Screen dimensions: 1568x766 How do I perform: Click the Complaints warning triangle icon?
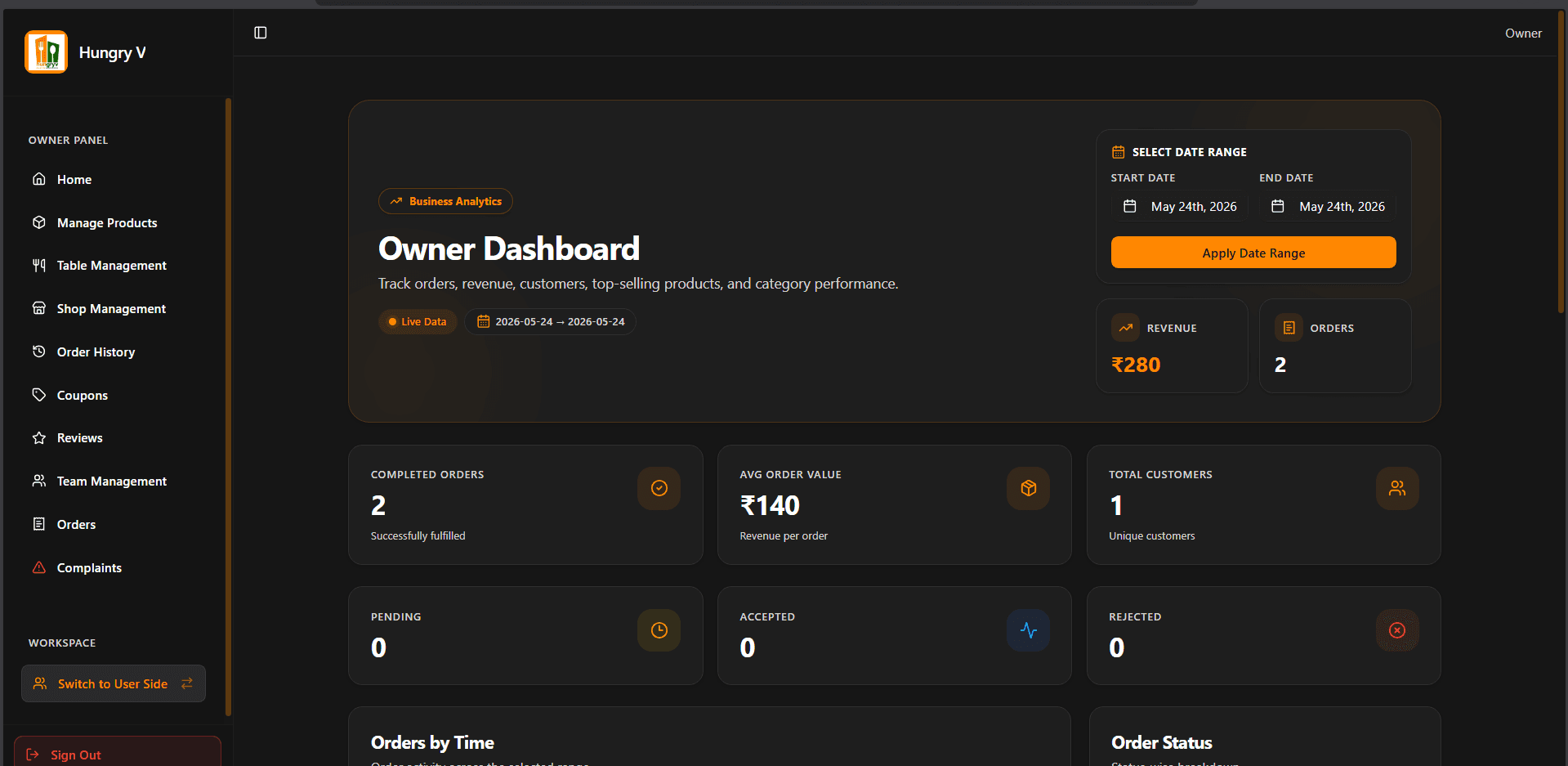(x=38, y=567)
